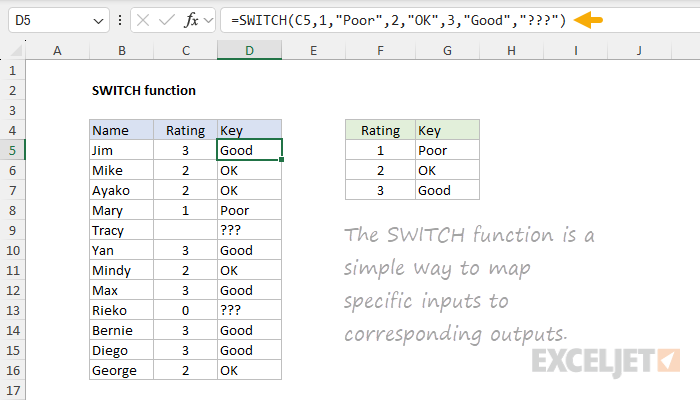Image resolution: width=700 pixels, height=400 pixels.
Task: Click the 'Key' header in column G
Action: point(447,130)
